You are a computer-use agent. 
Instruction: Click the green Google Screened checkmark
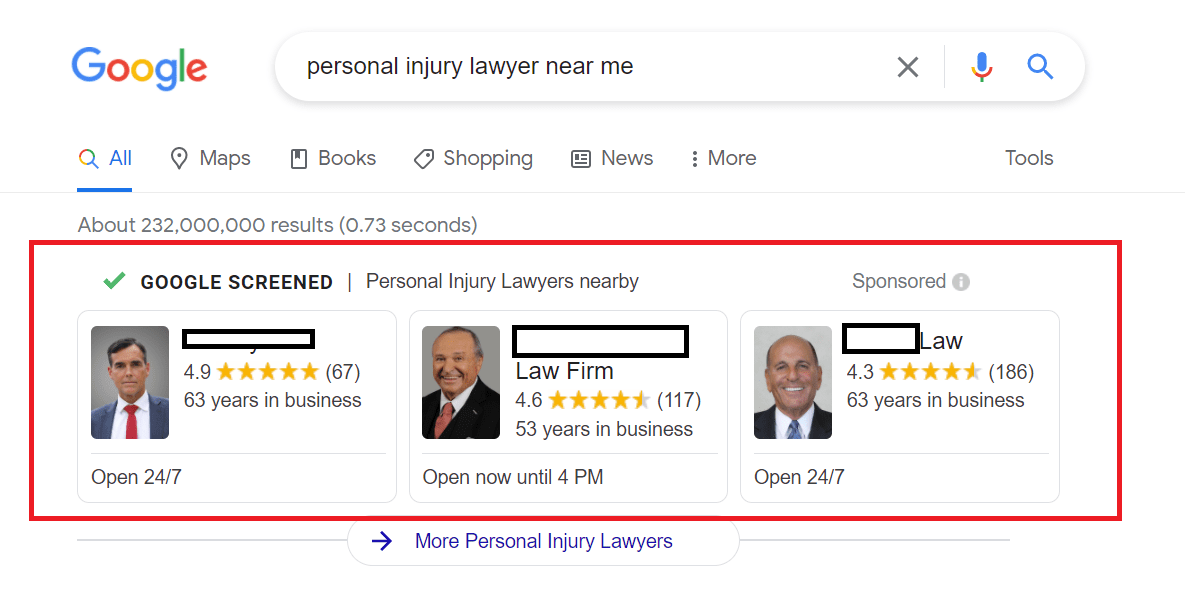point(114,281)
